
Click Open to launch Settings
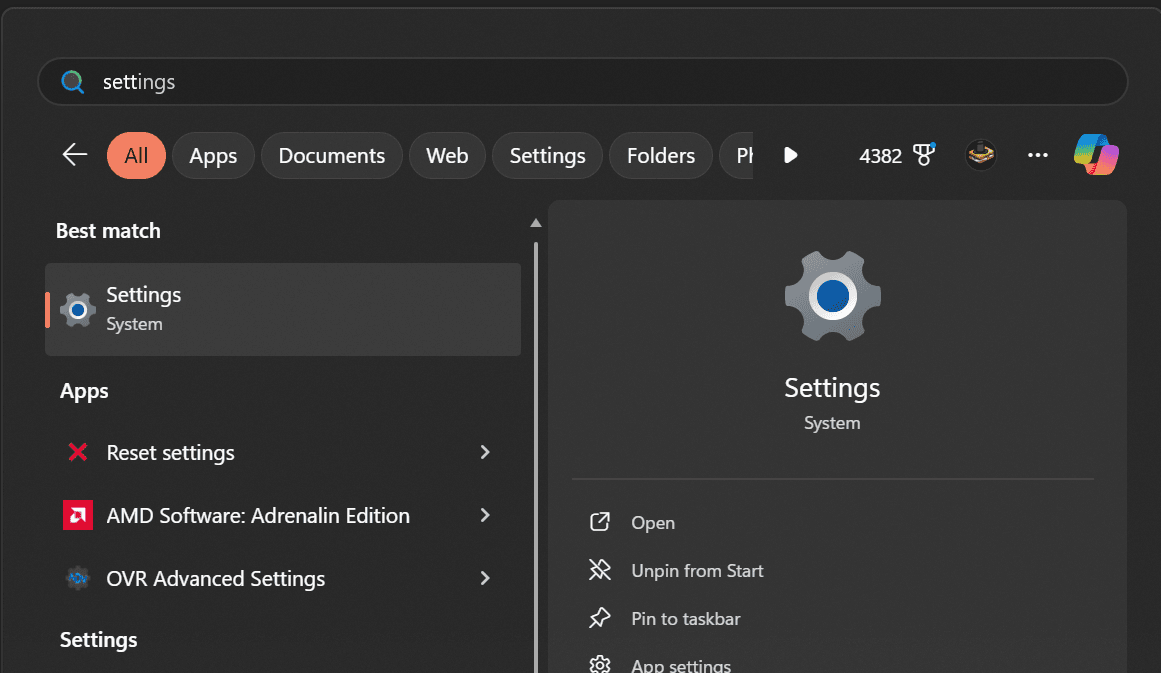[652, 522]
